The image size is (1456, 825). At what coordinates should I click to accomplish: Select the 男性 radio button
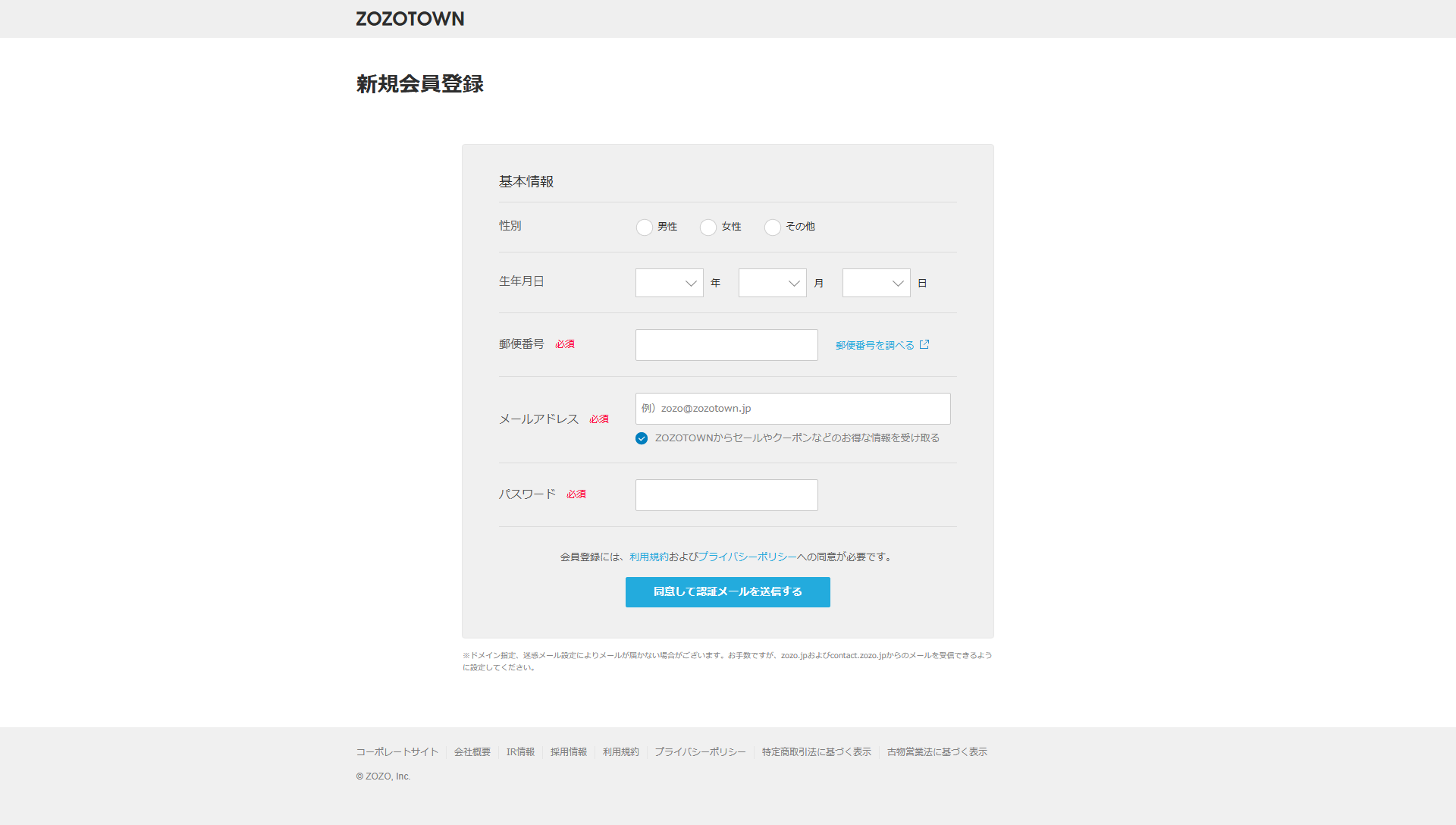click(645, 227)
